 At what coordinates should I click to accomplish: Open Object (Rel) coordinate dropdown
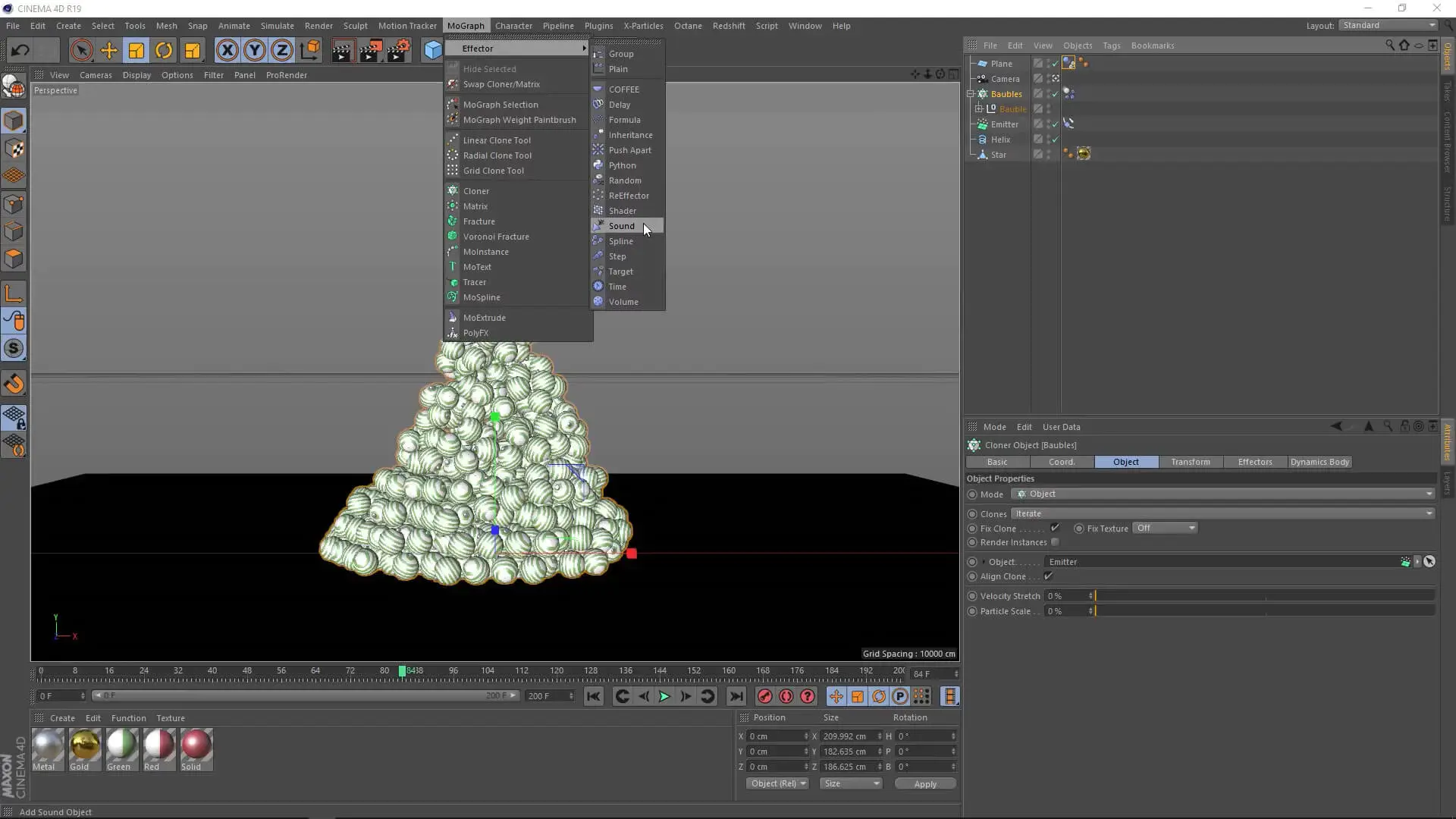(x=777, y=783)
